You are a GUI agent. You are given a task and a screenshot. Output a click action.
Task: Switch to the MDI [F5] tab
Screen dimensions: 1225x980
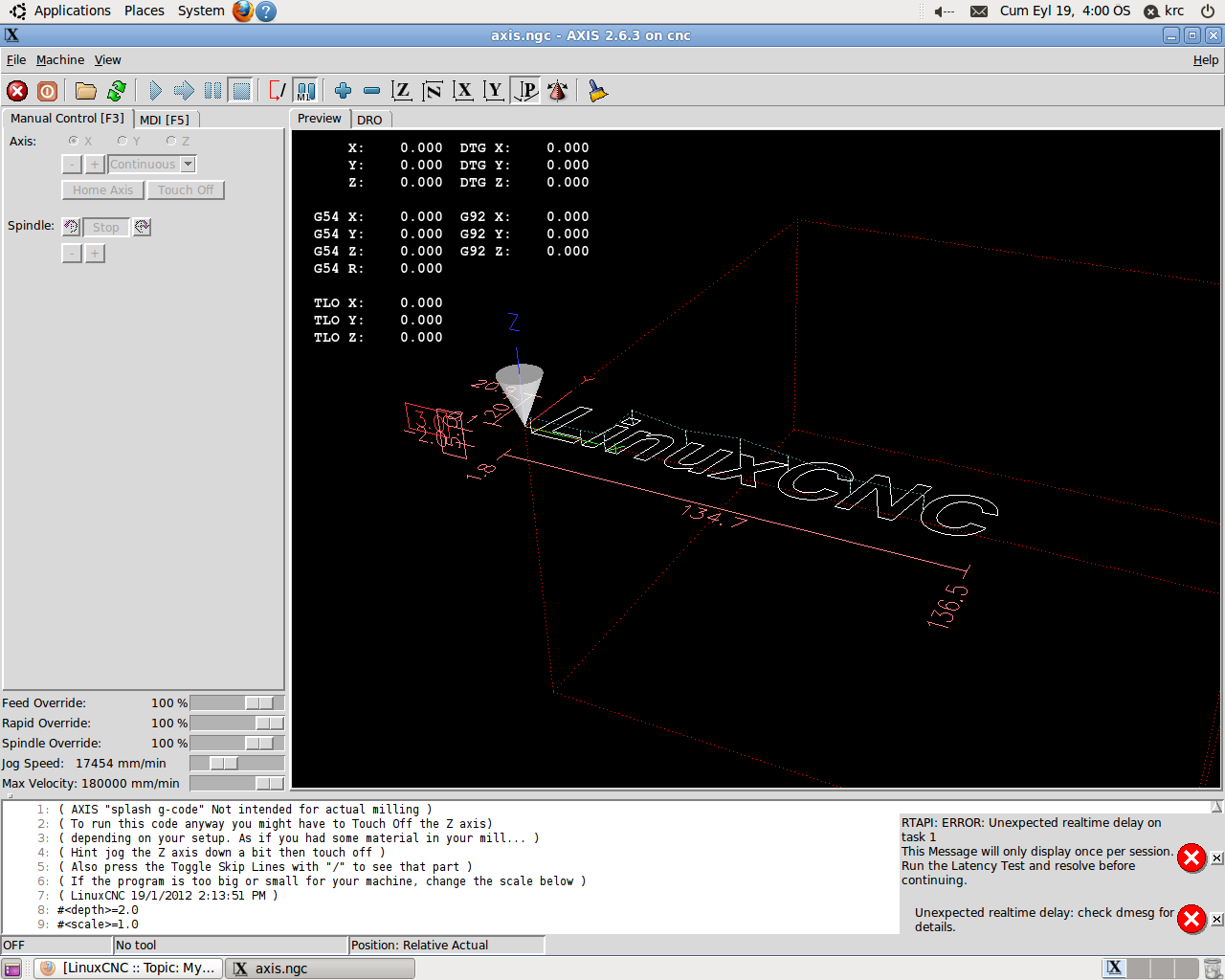click(165, 120)
